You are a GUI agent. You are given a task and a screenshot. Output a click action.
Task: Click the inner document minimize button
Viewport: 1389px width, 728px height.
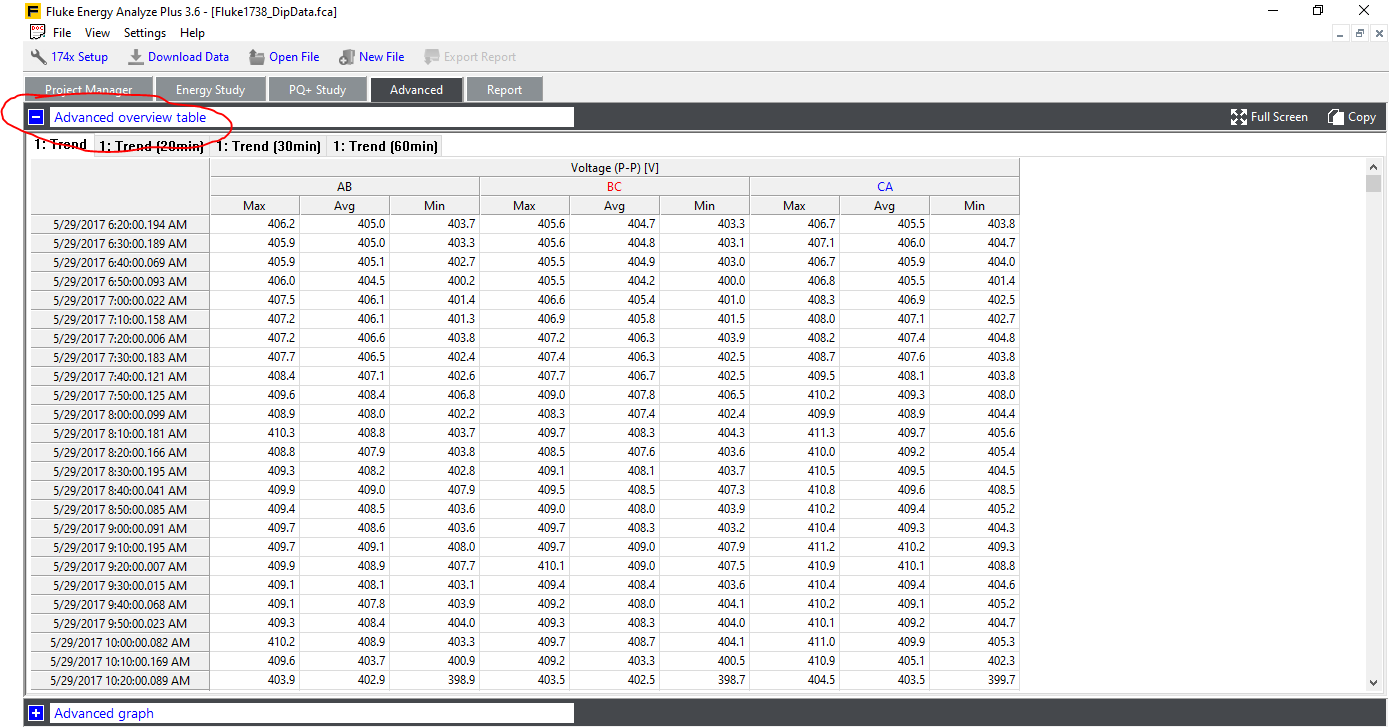coord(1342,33)
